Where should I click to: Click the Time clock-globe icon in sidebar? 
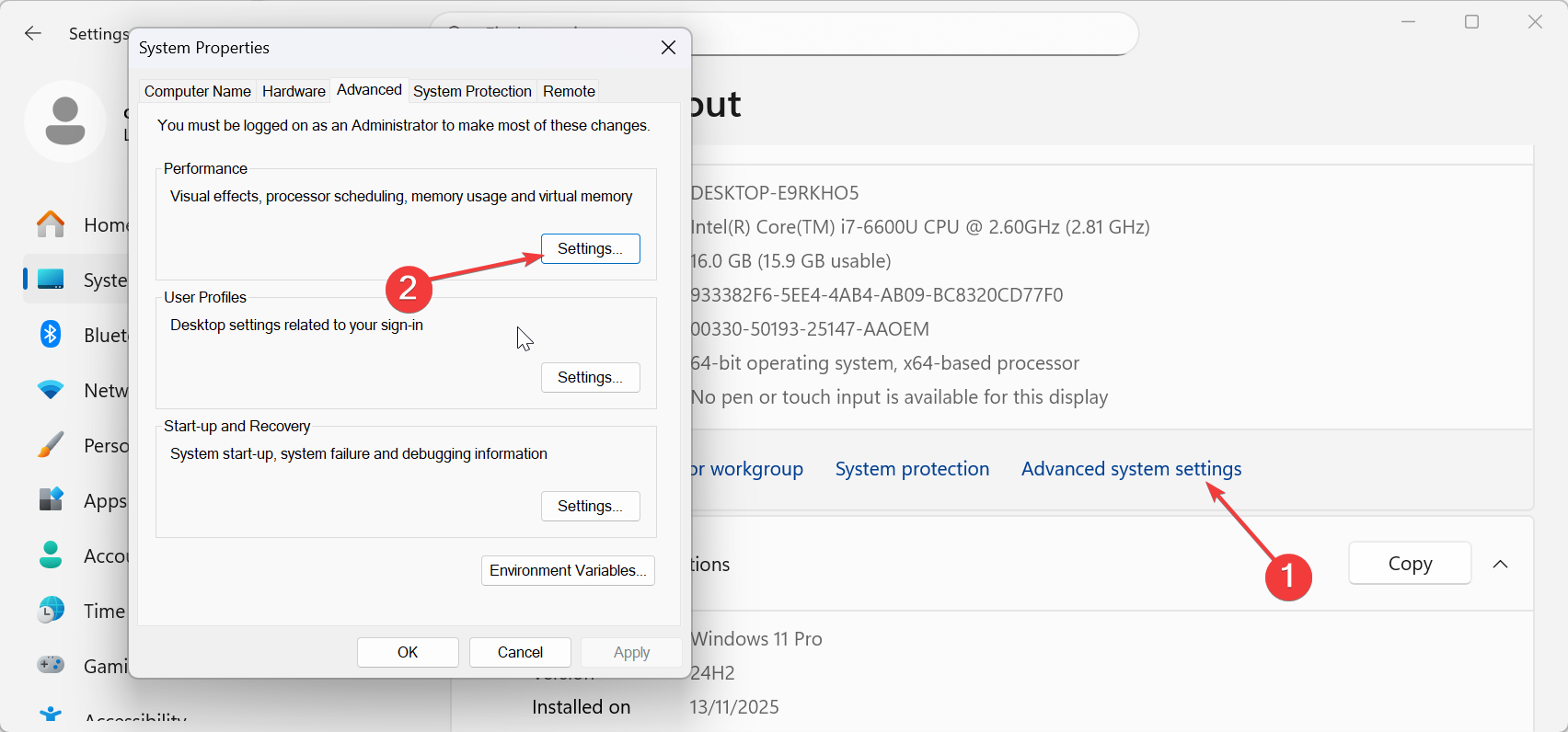(51, 610)
